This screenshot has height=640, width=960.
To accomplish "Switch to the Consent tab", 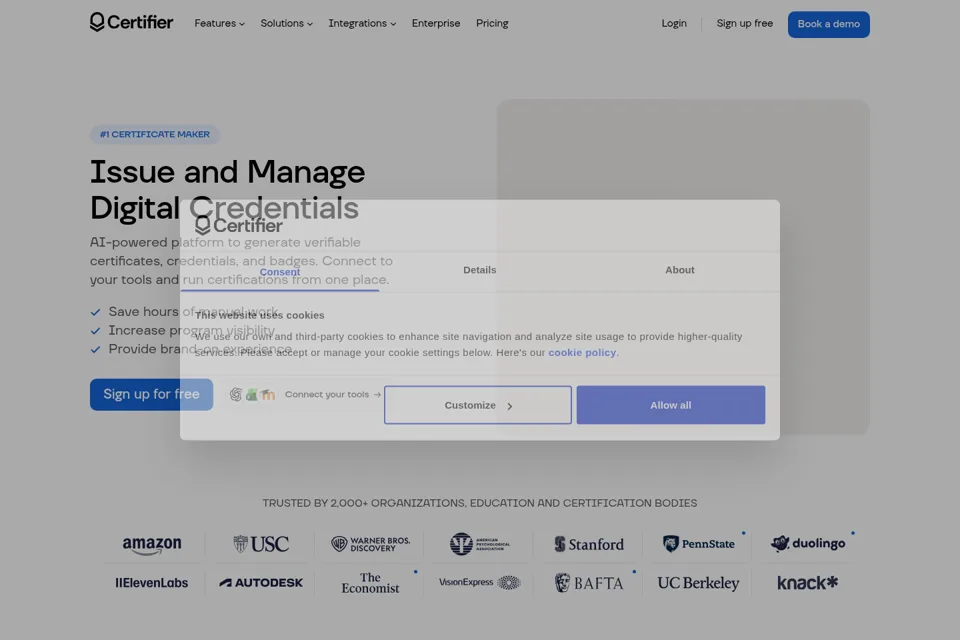I will coord(280,272).
